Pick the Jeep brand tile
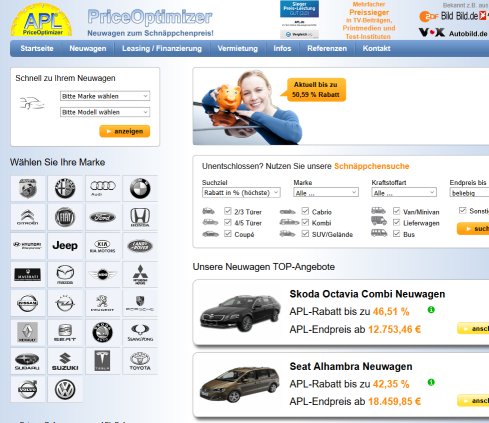The width and height of the screenshot is (489, 423). click(65, 246)
